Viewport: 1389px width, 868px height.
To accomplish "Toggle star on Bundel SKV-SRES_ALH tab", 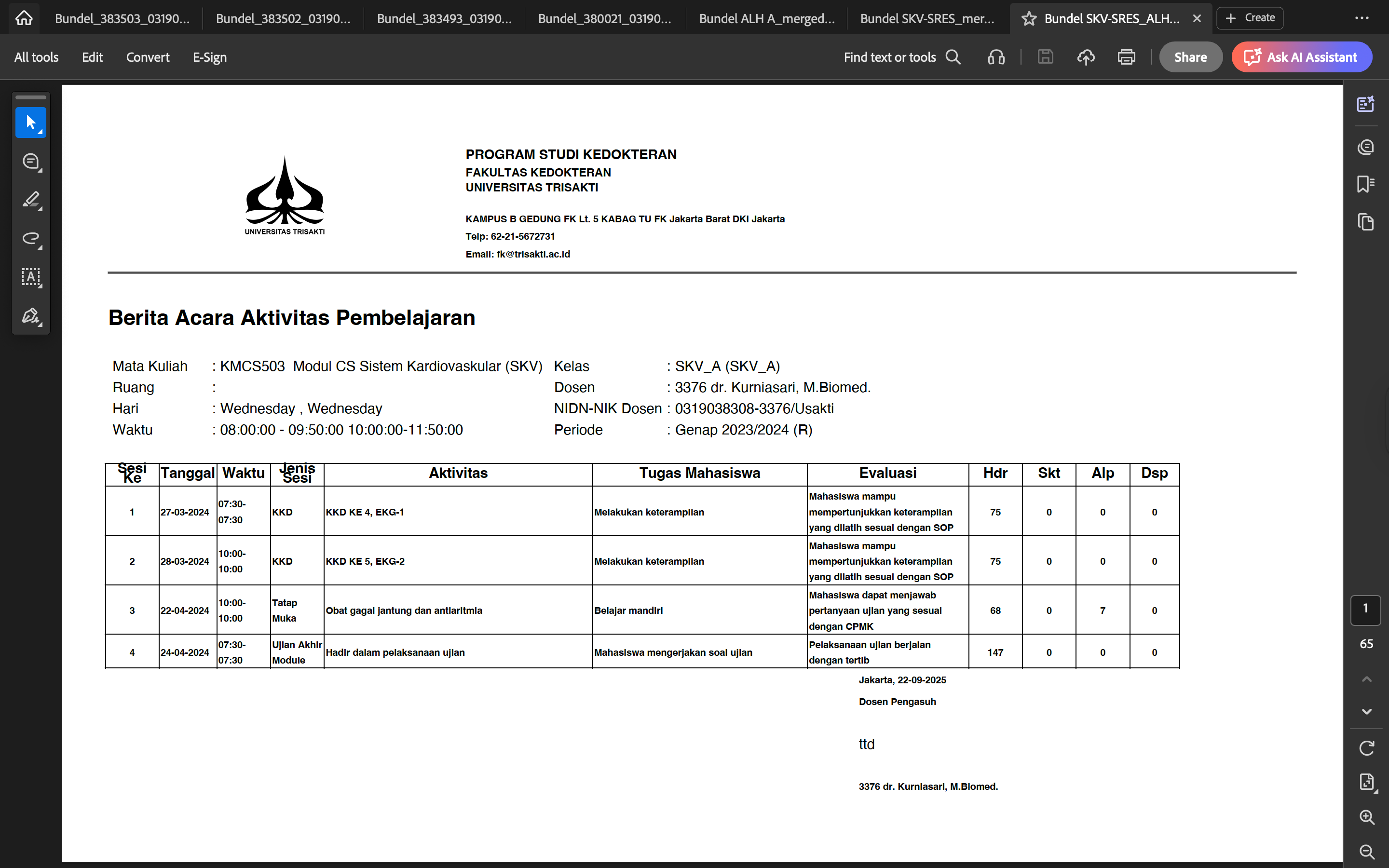I will pyautogui.click(x=1029, y=18).
